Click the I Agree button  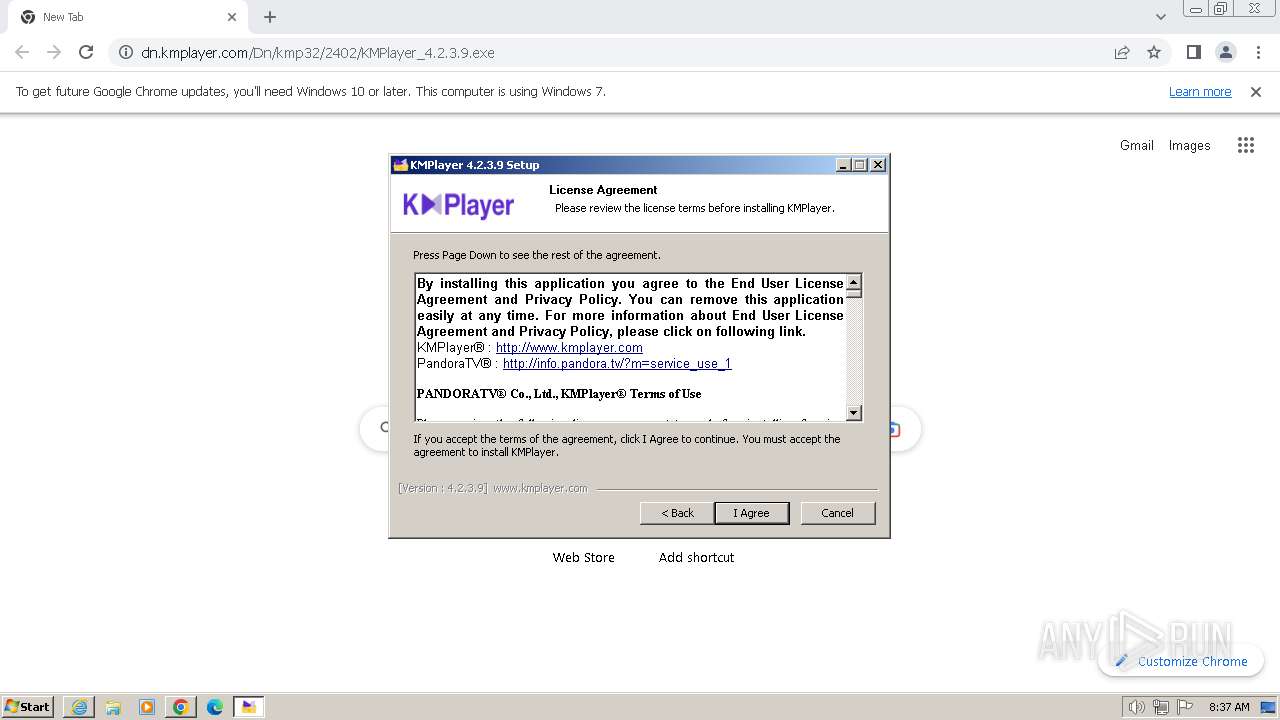point(751,513)
